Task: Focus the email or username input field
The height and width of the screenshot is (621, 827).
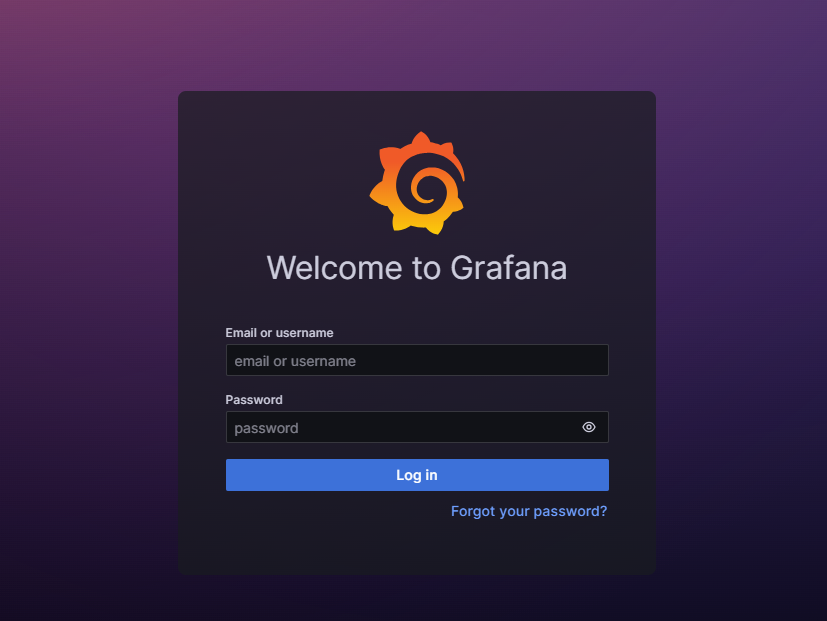Action: click(417, 360)
